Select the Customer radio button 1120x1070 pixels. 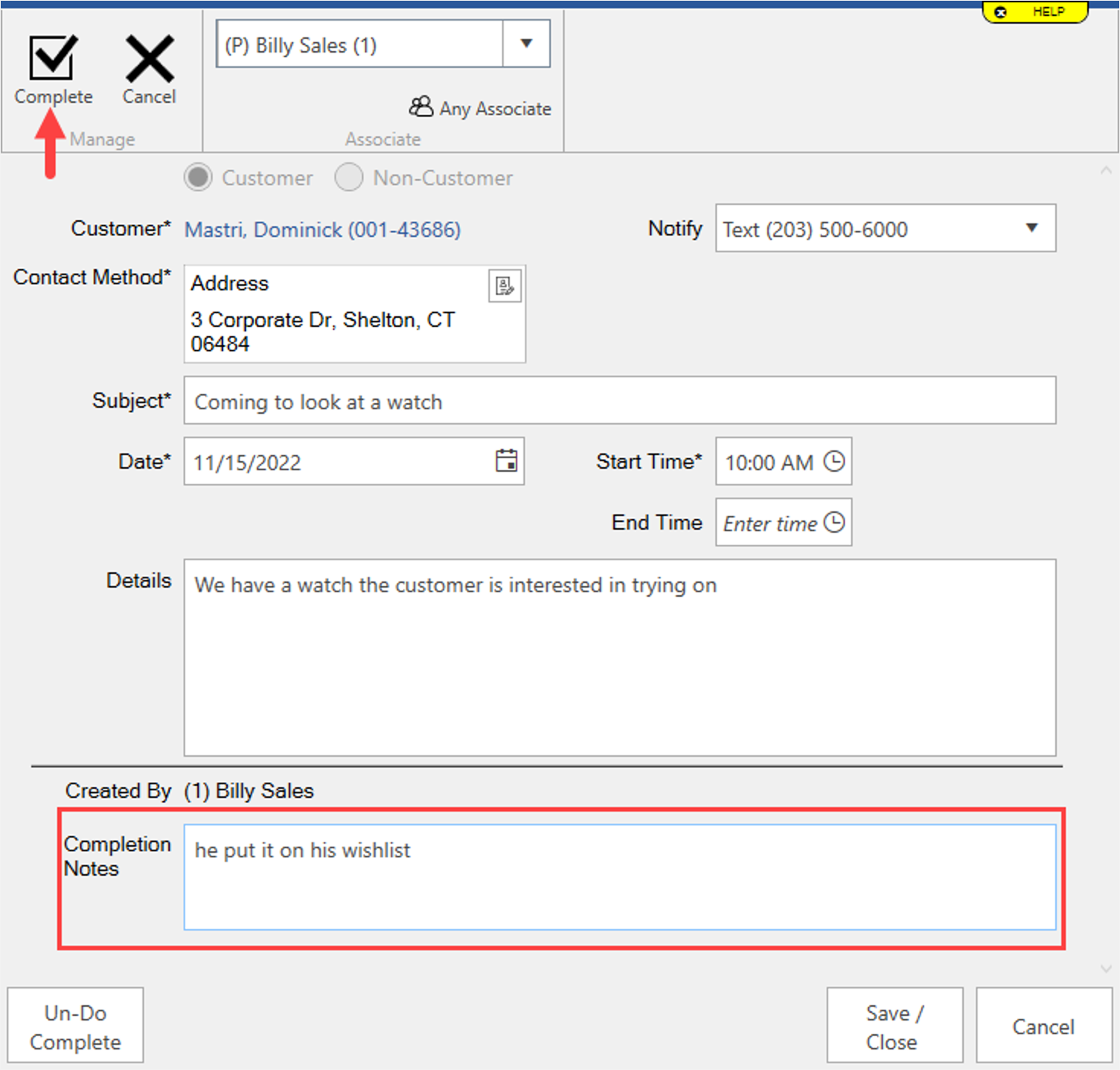point(199,178)
